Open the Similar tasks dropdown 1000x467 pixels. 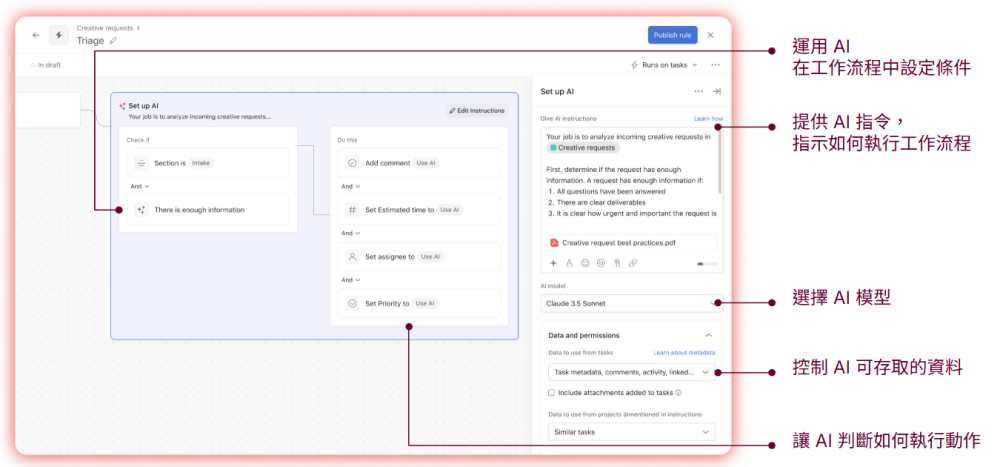(x=630, y=432)
